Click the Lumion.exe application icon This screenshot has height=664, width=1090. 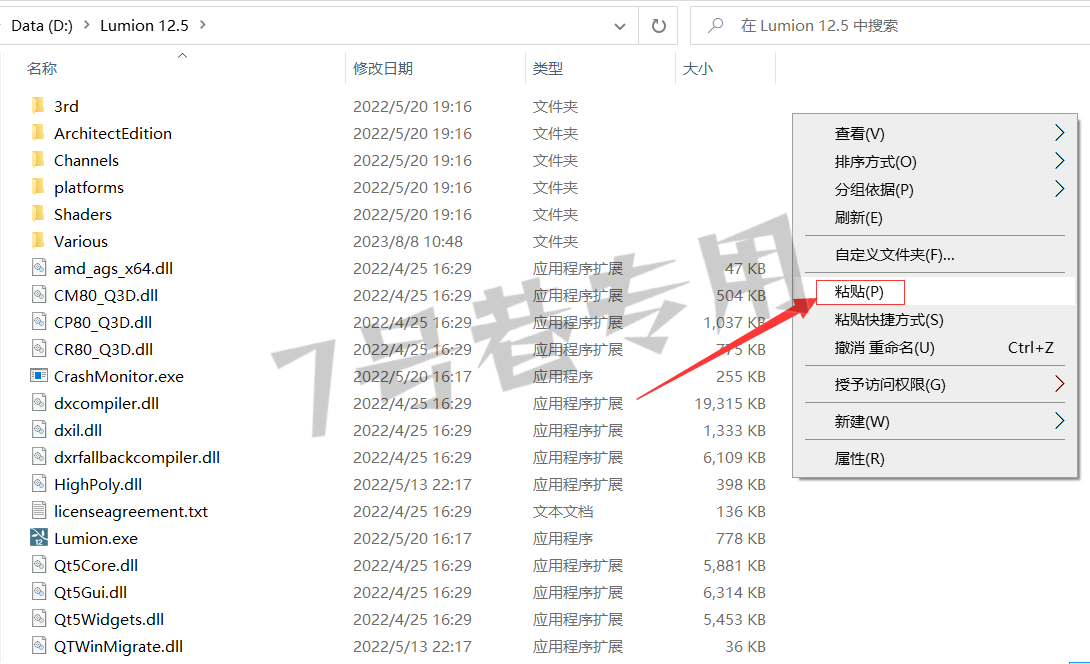click(x=39, y=537)
